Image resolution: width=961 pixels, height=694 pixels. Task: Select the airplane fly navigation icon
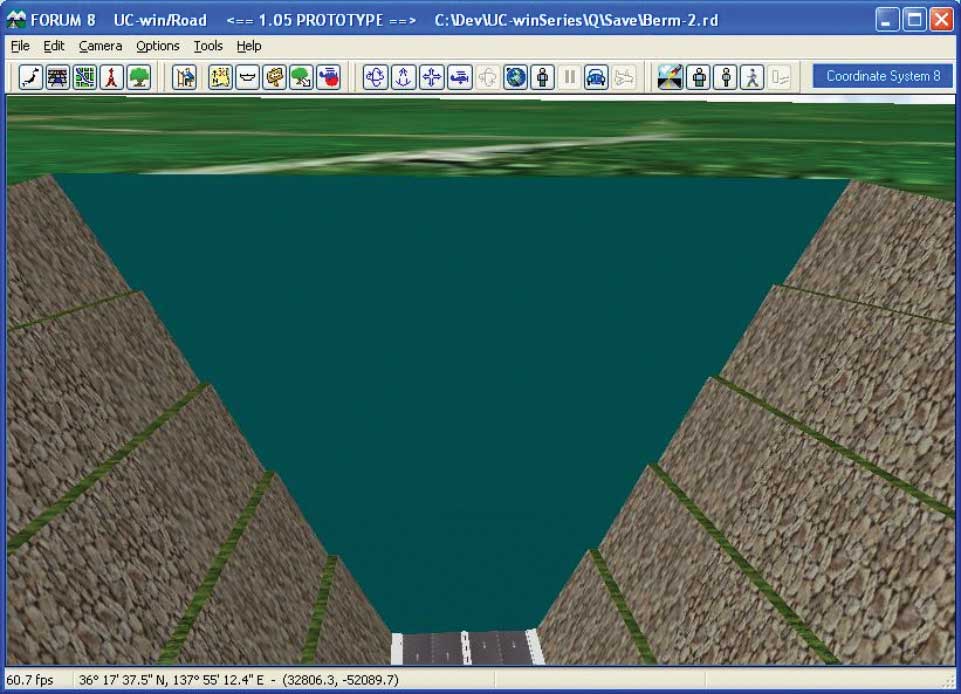[x=460, y=77]
